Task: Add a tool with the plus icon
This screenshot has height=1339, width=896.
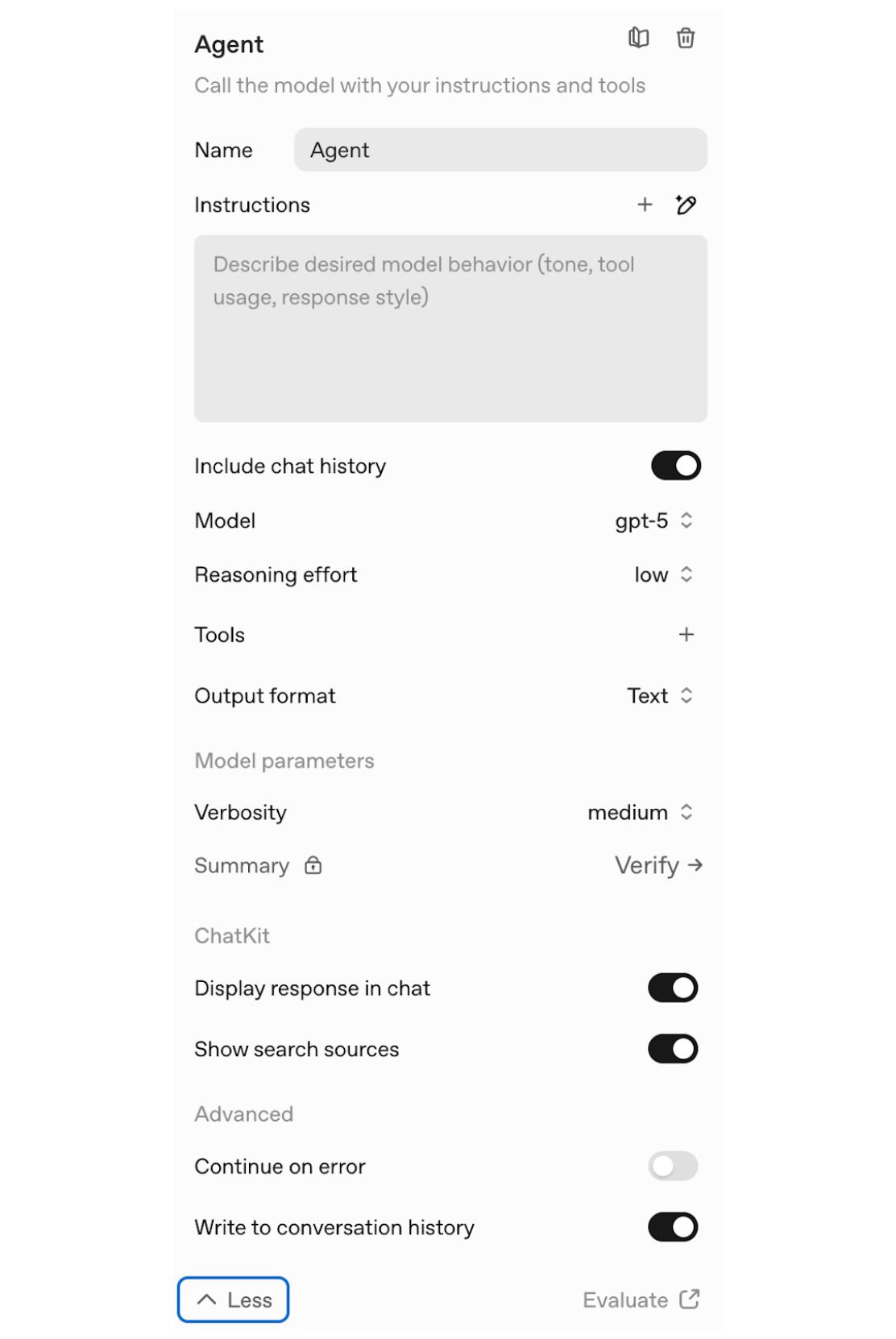Action: [686, 635]
